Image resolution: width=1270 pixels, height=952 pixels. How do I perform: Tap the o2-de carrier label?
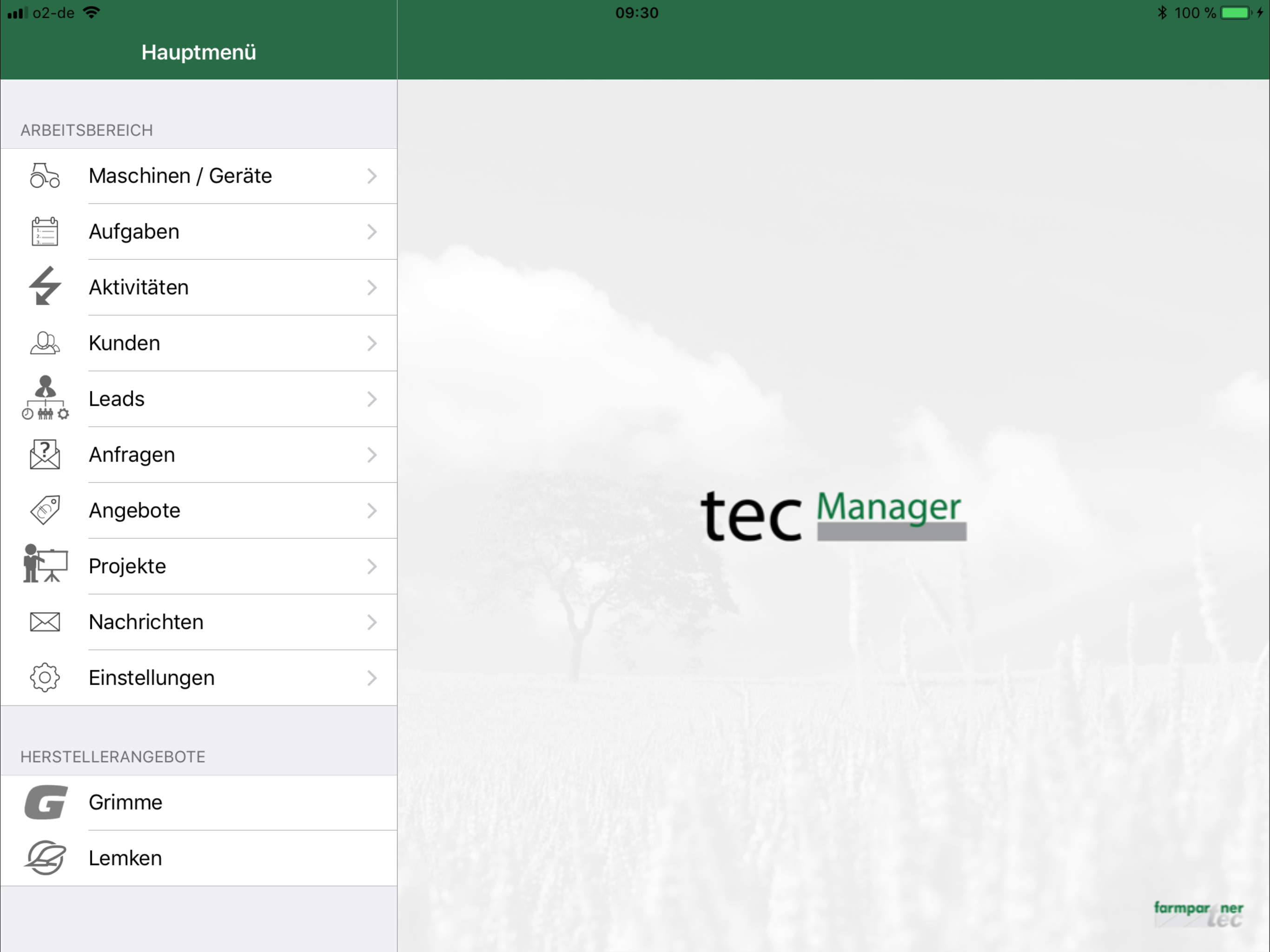[x=53, y=13]
